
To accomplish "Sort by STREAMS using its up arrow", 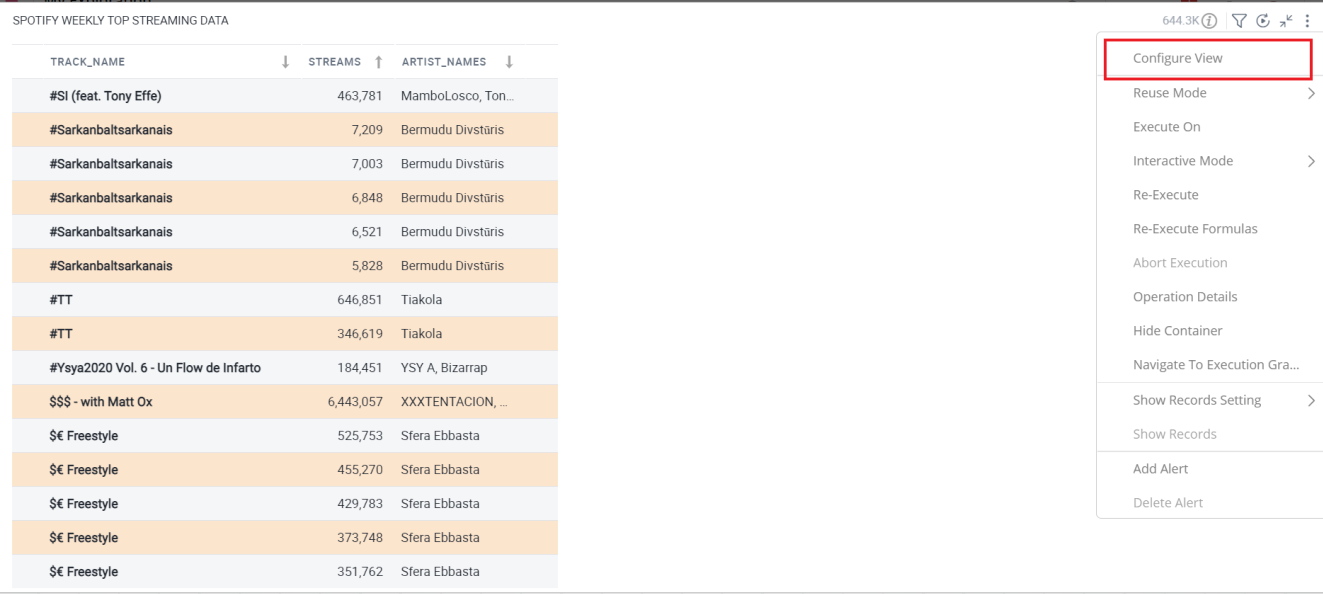I will pyautogui.click(x=379, y=62).
